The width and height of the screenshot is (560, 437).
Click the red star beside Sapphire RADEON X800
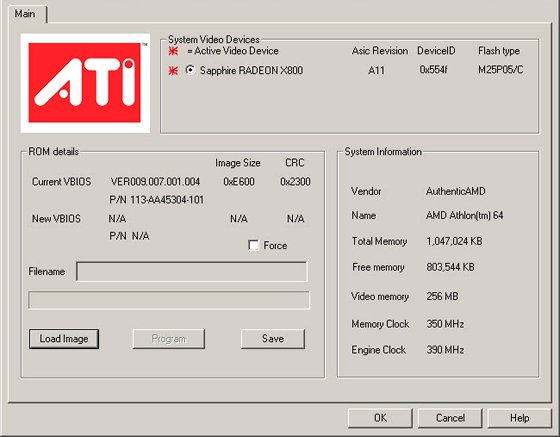point(173,71)
